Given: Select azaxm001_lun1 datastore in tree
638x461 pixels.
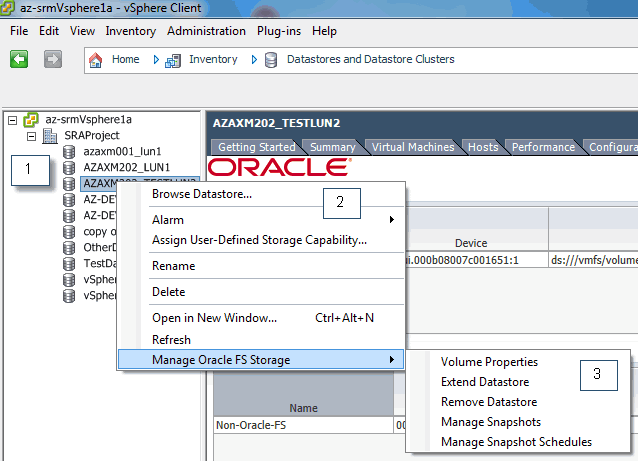Looking at the screenshot, I should pos(122,152).
